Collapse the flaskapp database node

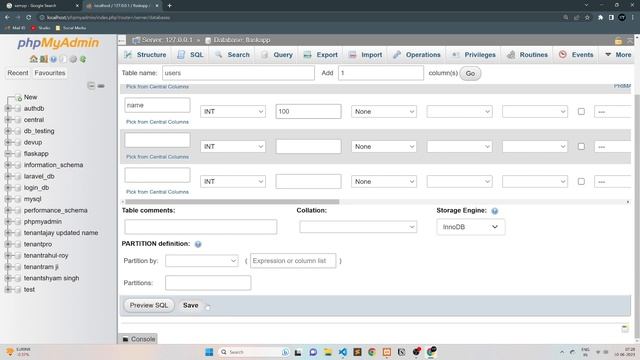[x=8, y=154]
